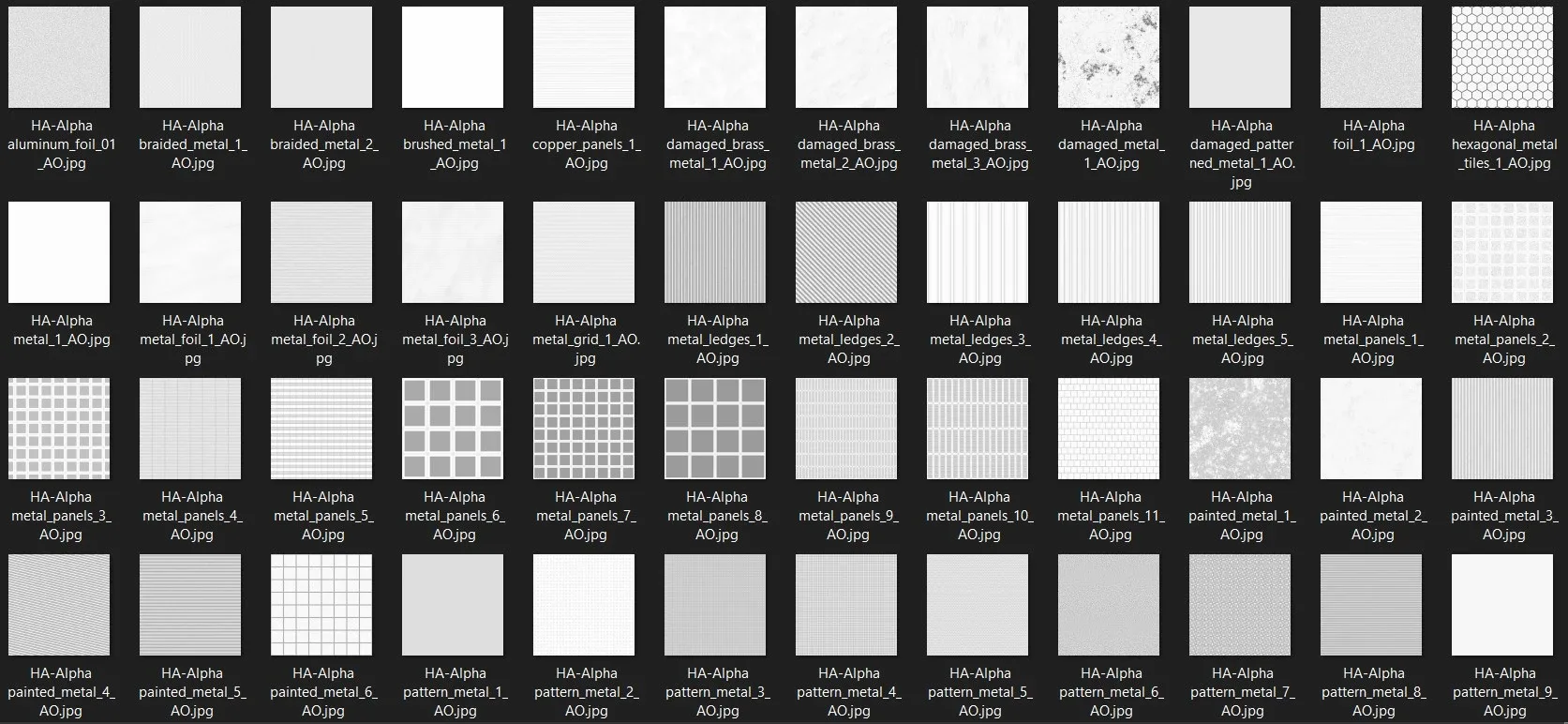
Task: Select the painted_metal_6_AO.jpg grid thumbnail
Action: tap(321, 605)
